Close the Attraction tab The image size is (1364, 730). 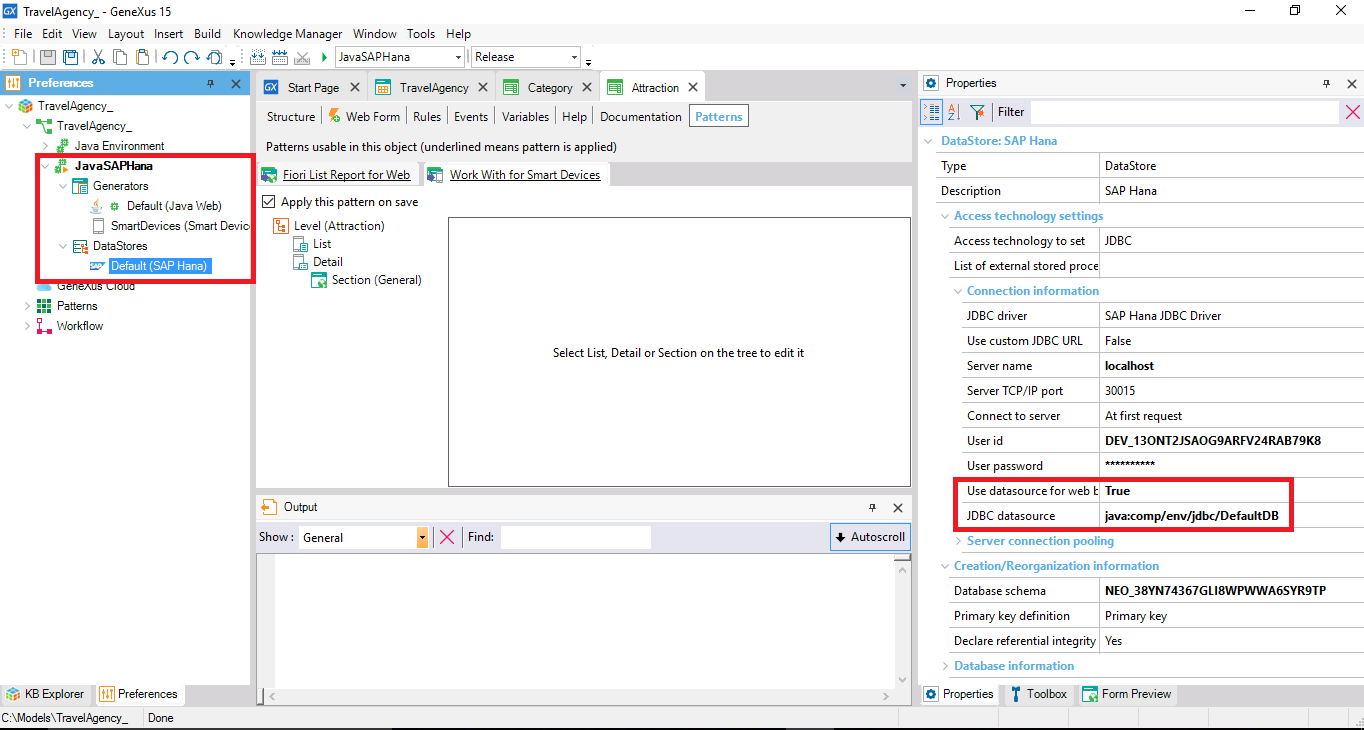click(694, 88)
